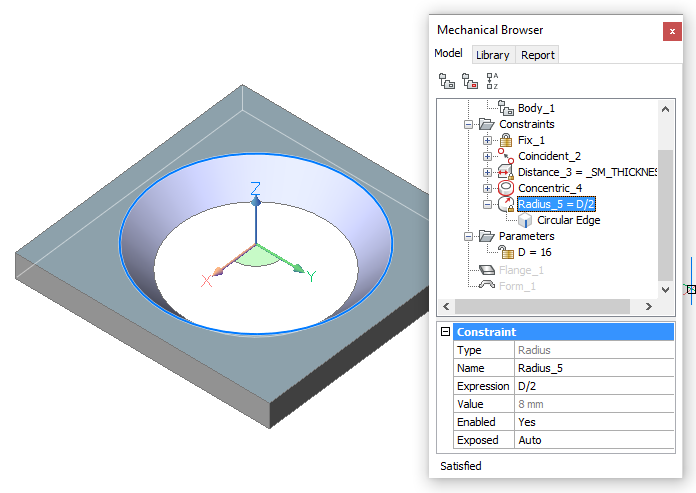Open the Report tab

(x=537, y=55)
